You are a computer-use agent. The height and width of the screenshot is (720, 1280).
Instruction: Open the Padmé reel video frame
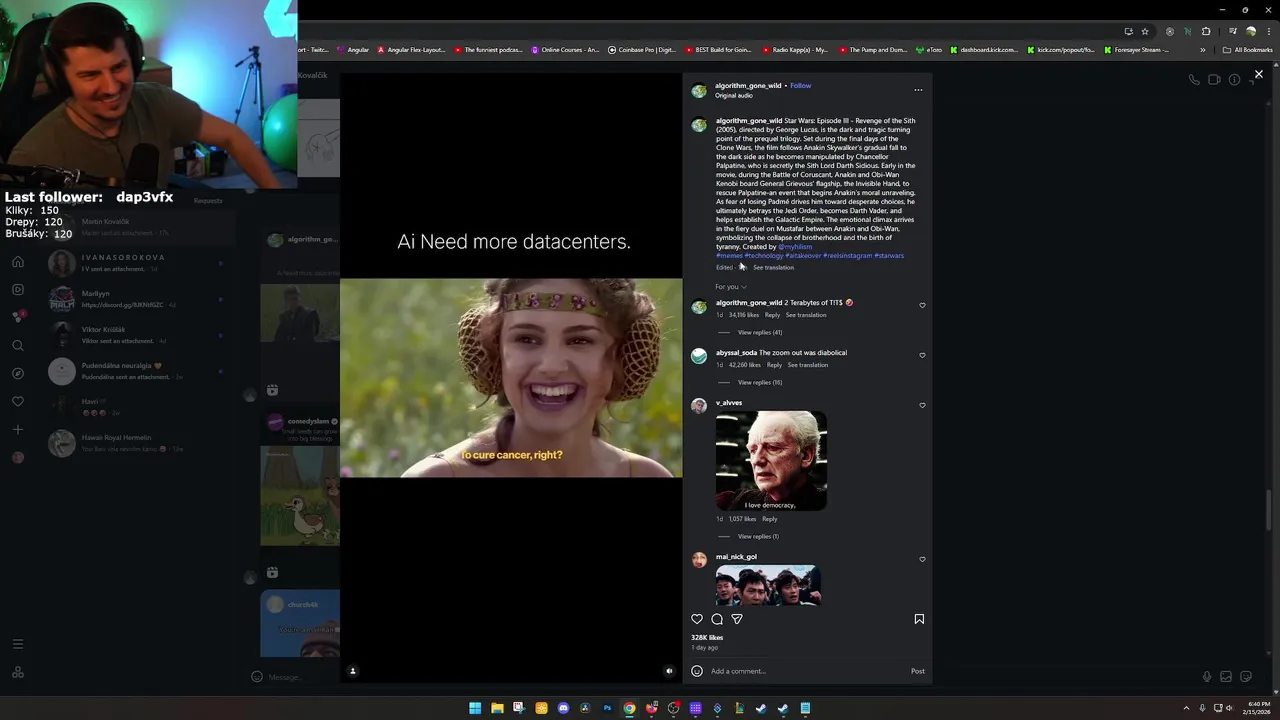tap(511, 378)
